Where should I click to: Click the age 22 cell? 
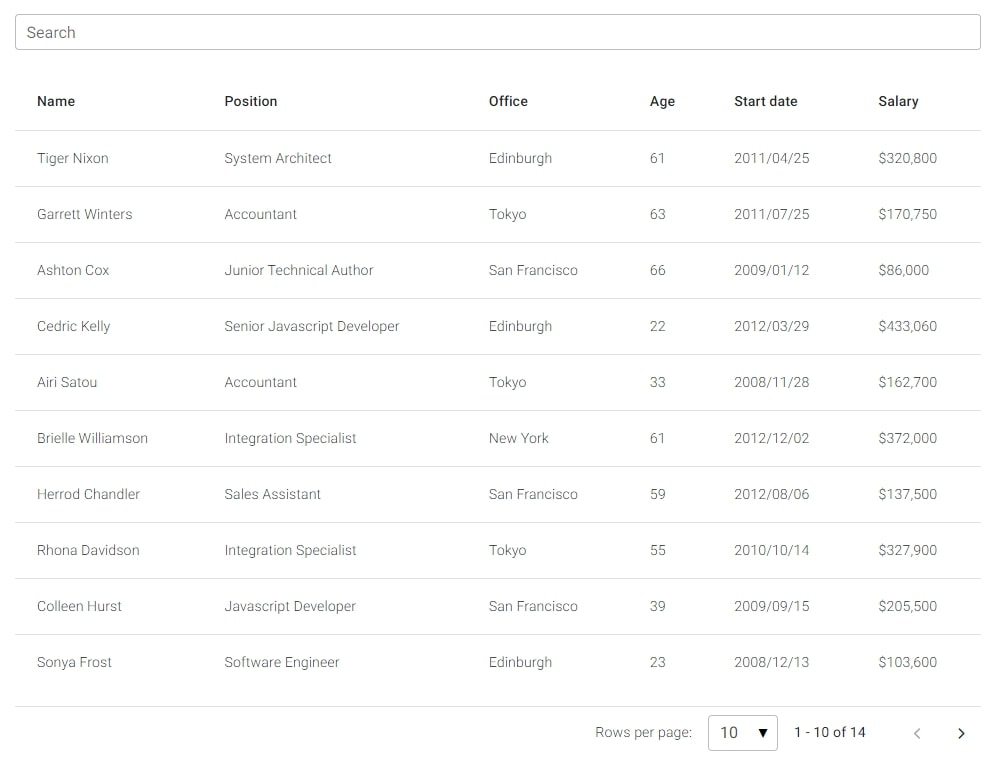658,327
